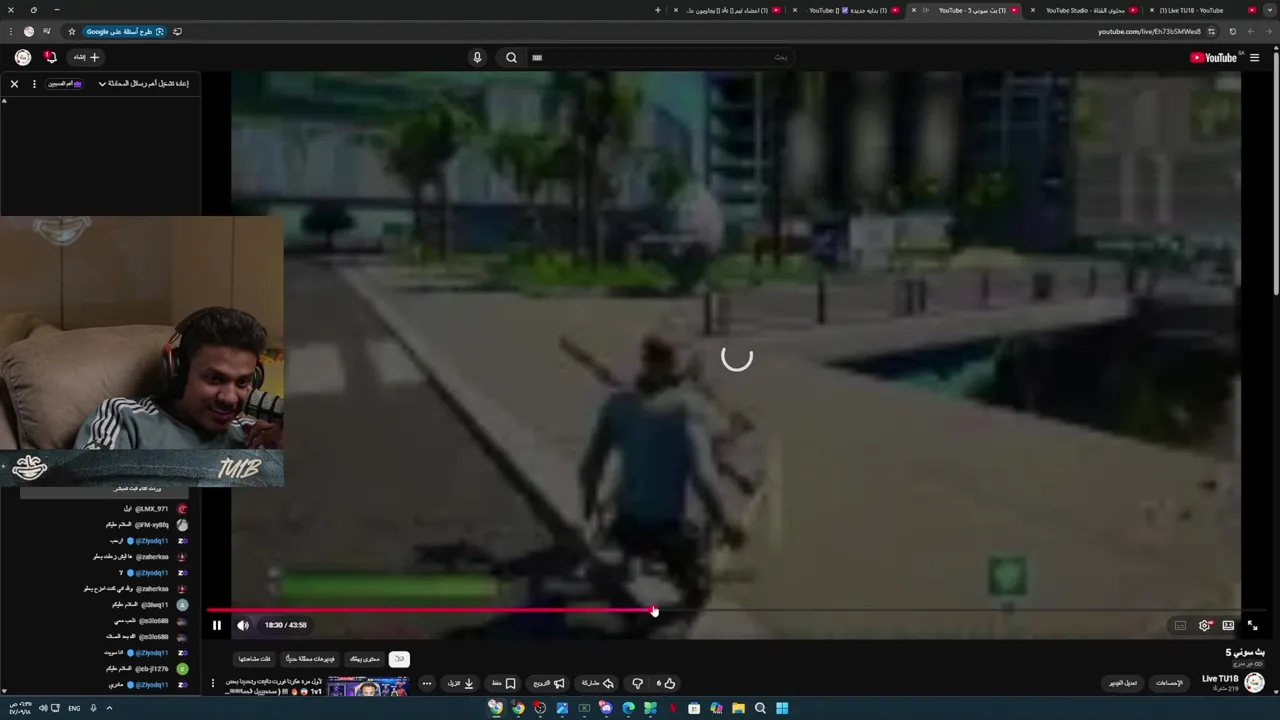Open system volume icon in tray
Image resolution: width=1280 pixels, height=720 pixels.
coord(43,708)
